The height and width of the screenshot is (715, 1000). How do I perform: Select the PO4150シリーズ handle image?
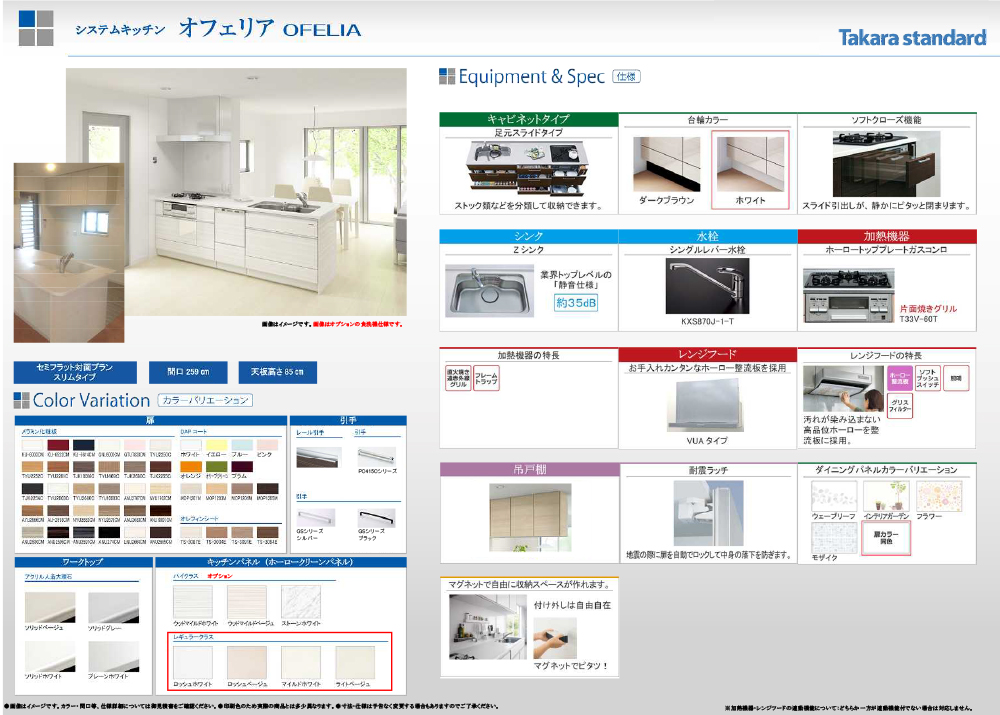point(376,457)
